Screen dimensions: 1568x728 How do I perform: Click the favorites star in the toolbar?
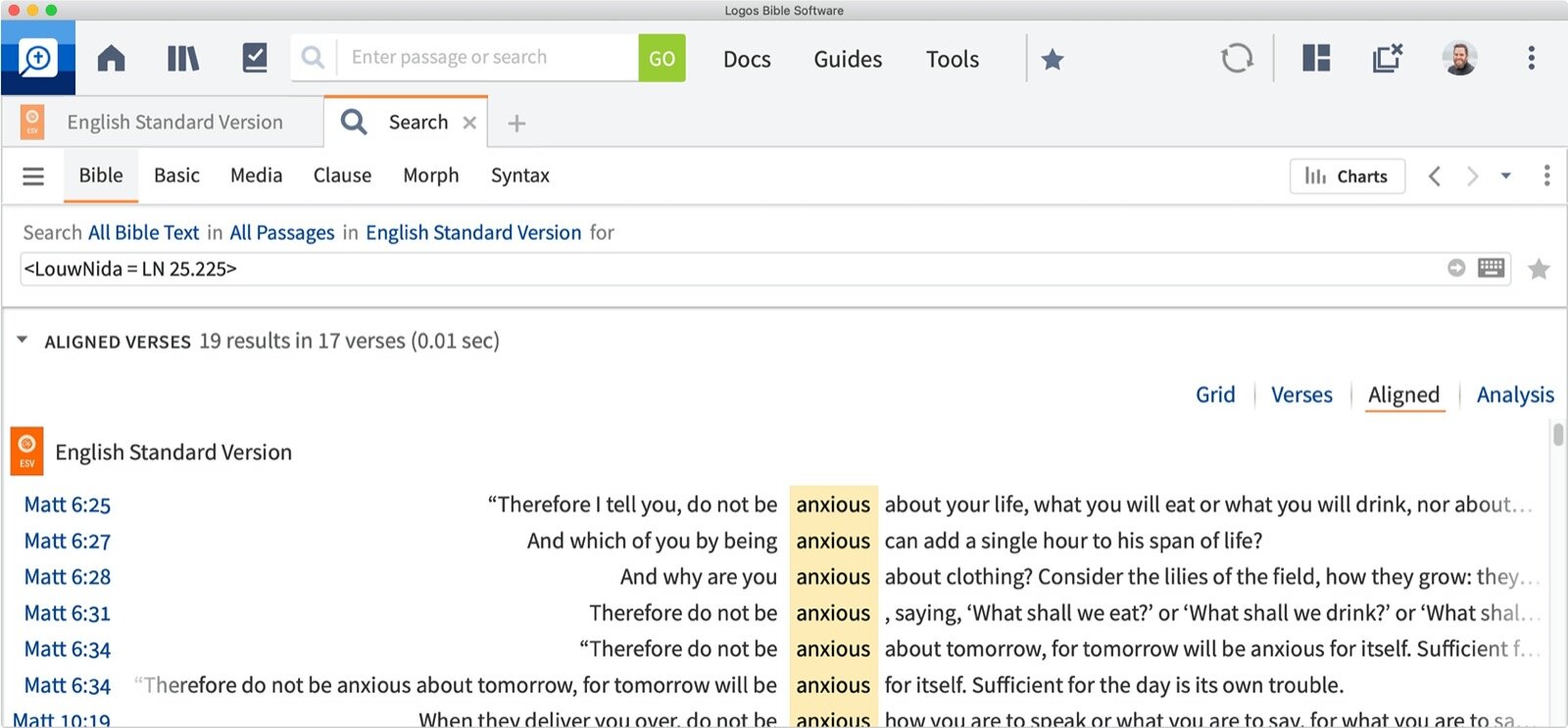point(1053,60)
